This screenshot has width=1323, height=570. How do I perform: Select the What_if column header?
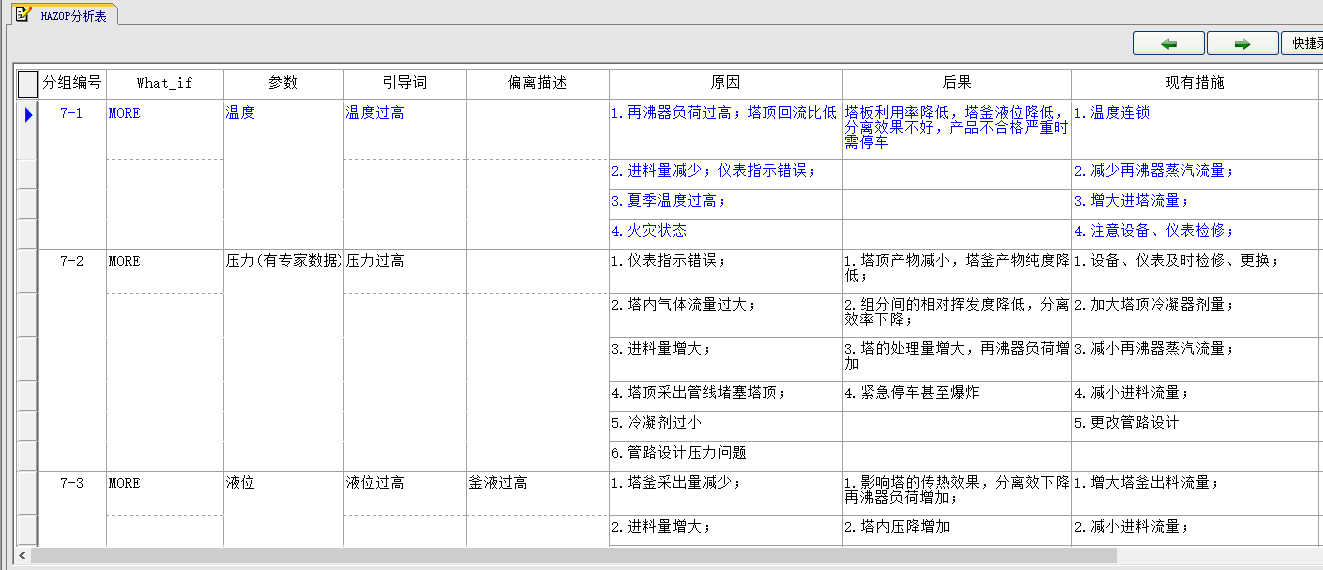[165, 83]
